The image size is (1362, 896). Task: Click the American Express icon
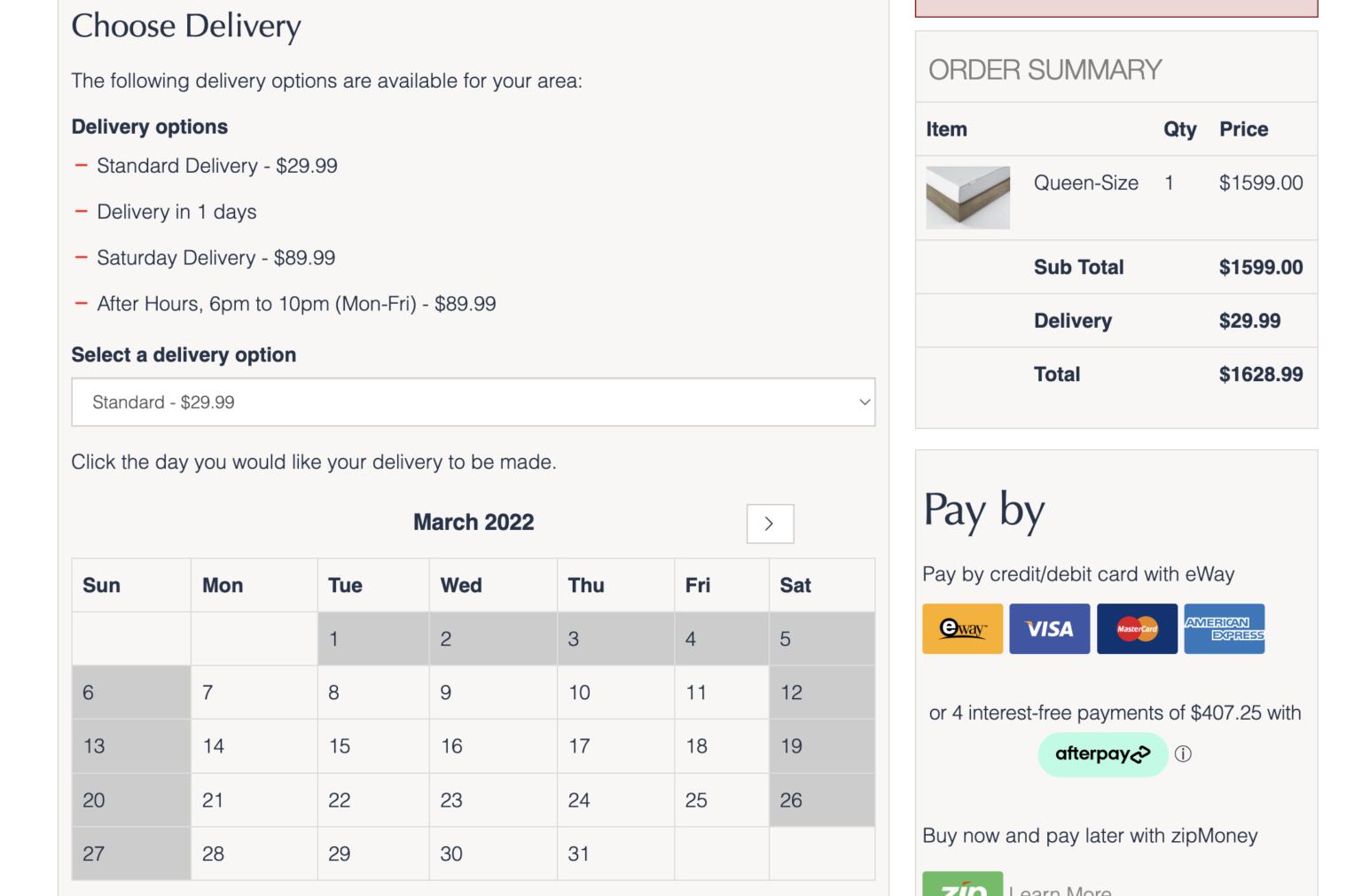point(1224,629)
